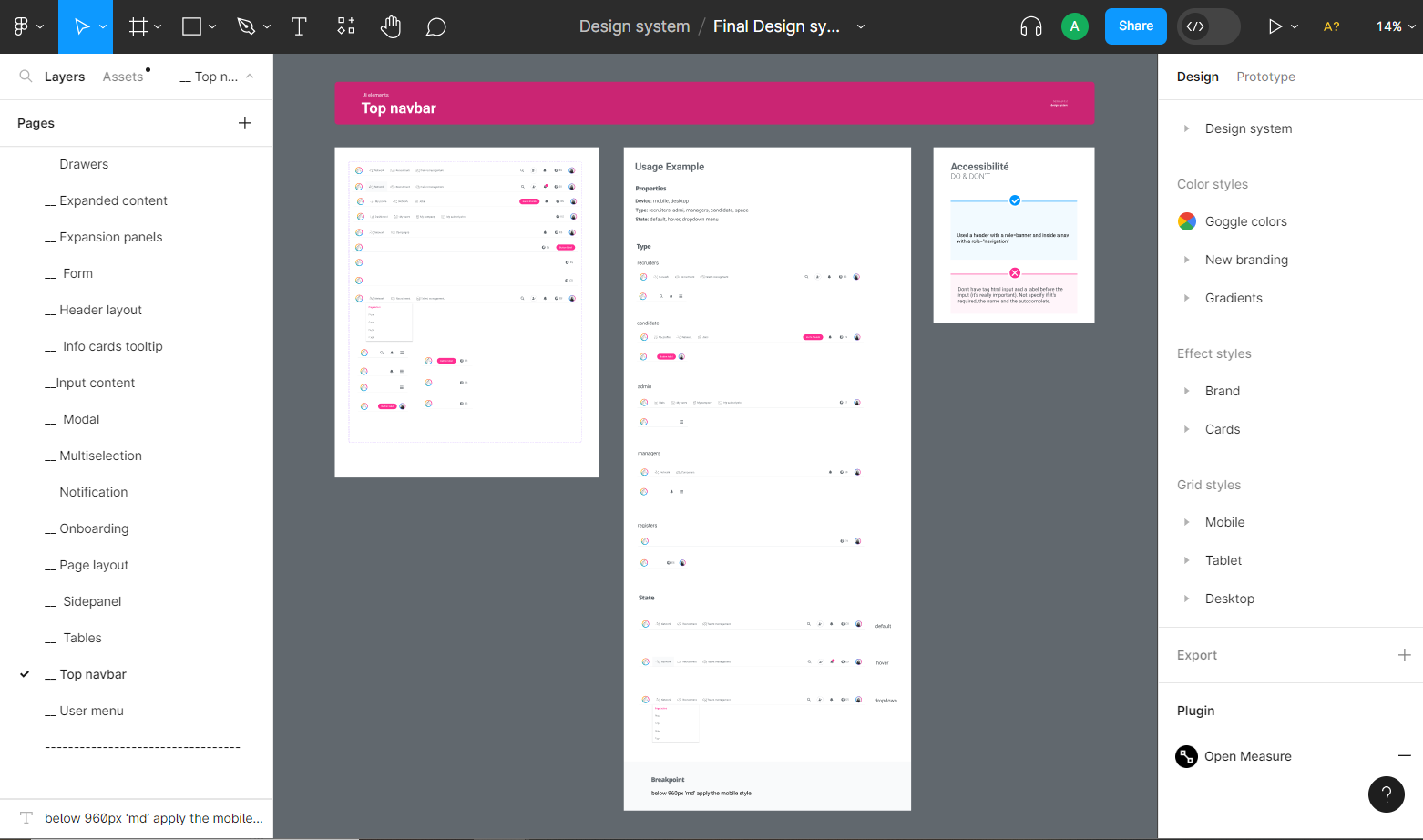This screenshot has height=840, width=1423.
Task: Select the Rectangle shape tool
Action: pos(191,26)
